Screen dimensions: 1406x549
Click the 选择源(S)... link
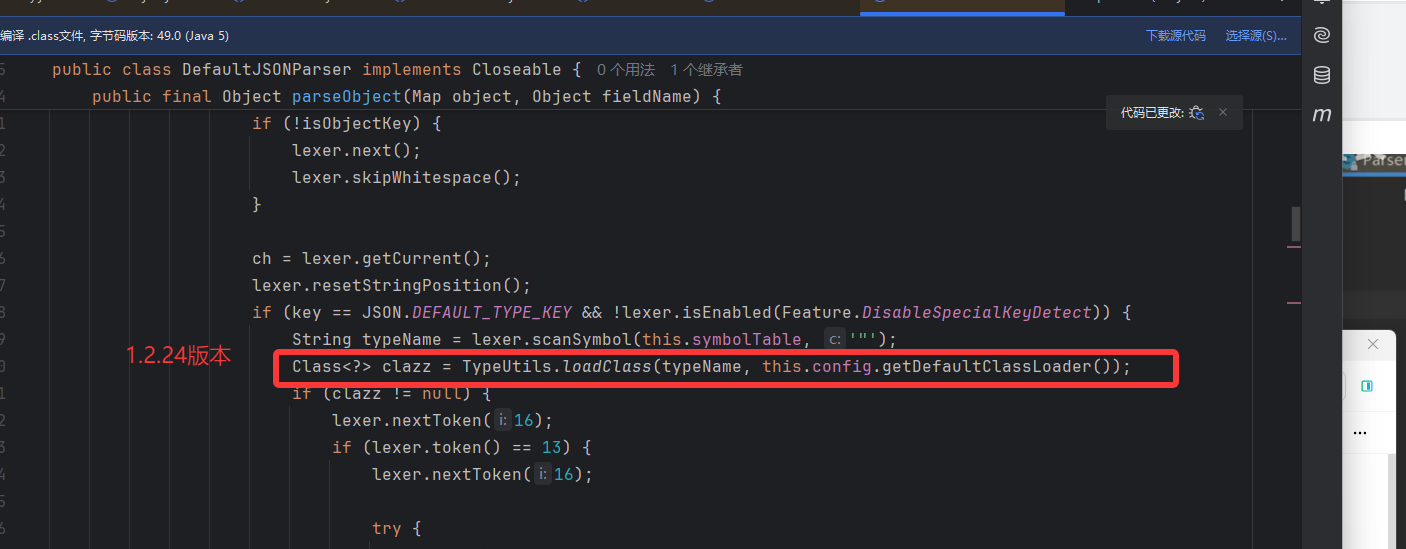[x=1256, y=36]
